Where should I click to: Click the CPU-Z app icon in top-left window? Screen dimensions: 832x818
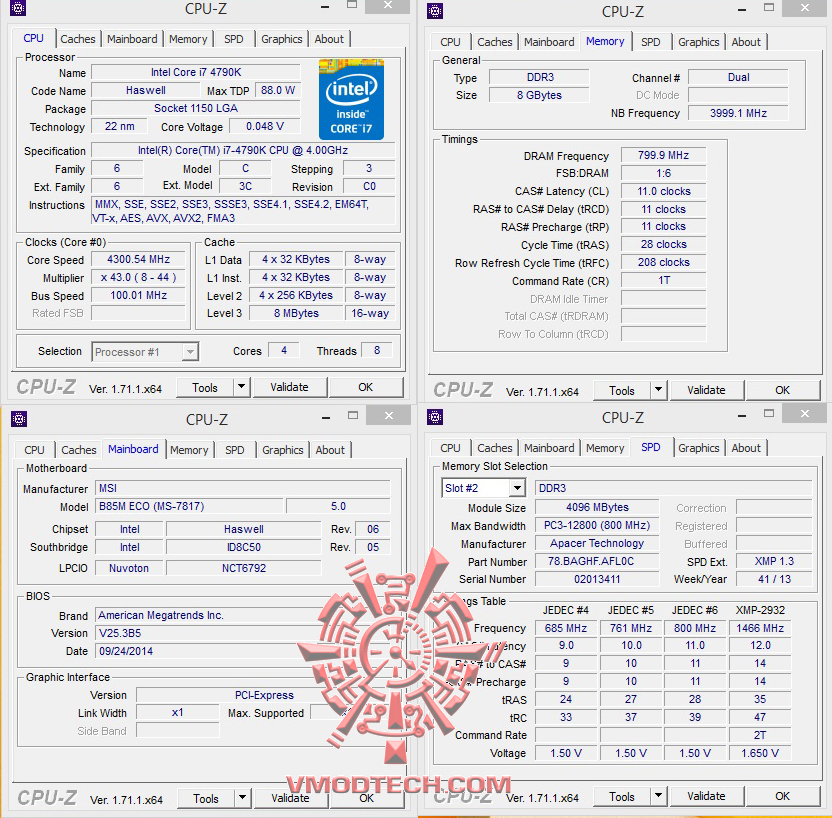coord(18,7)
